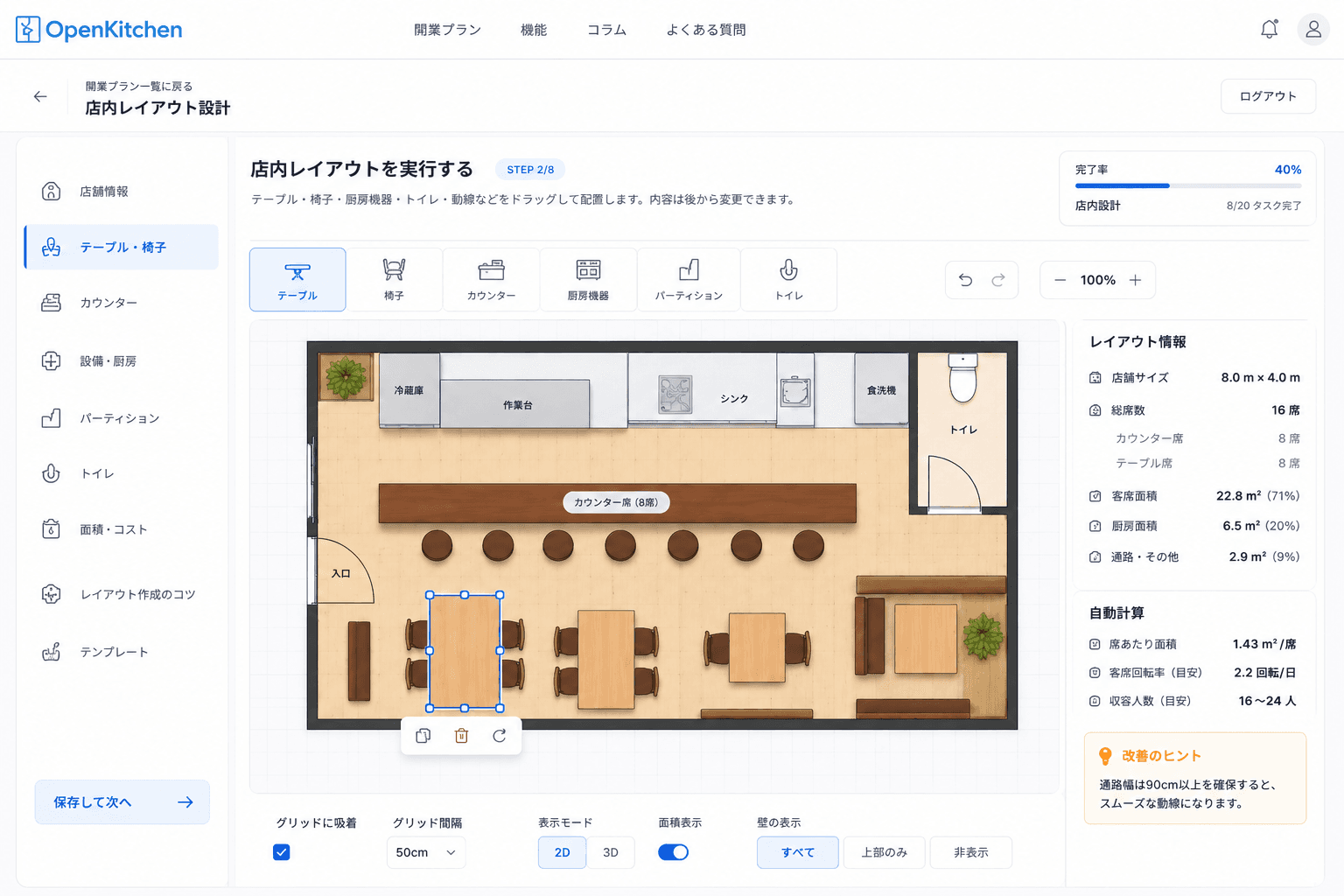Open レイアウト作成のコツ in the sidebar
The height and width of the screenshot is (896, 1344).
click(x=122, y=594)
